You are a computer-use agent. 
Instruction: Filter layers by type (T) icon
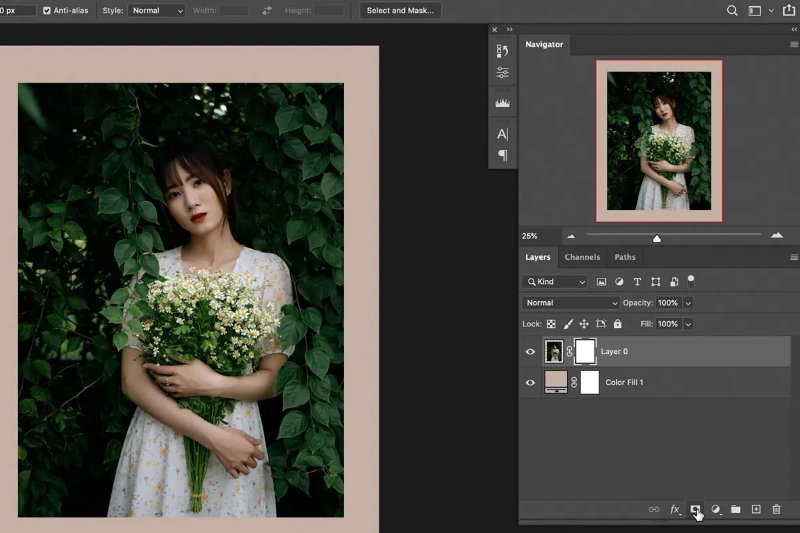(x=637, y=282)
